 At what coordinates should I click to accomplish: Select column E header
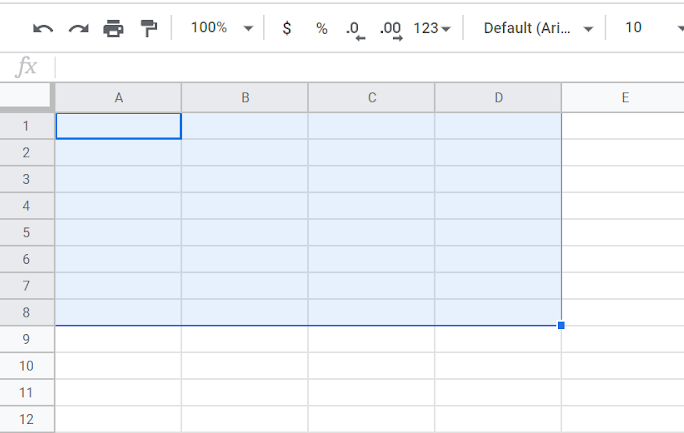click(x=623, y=98)
